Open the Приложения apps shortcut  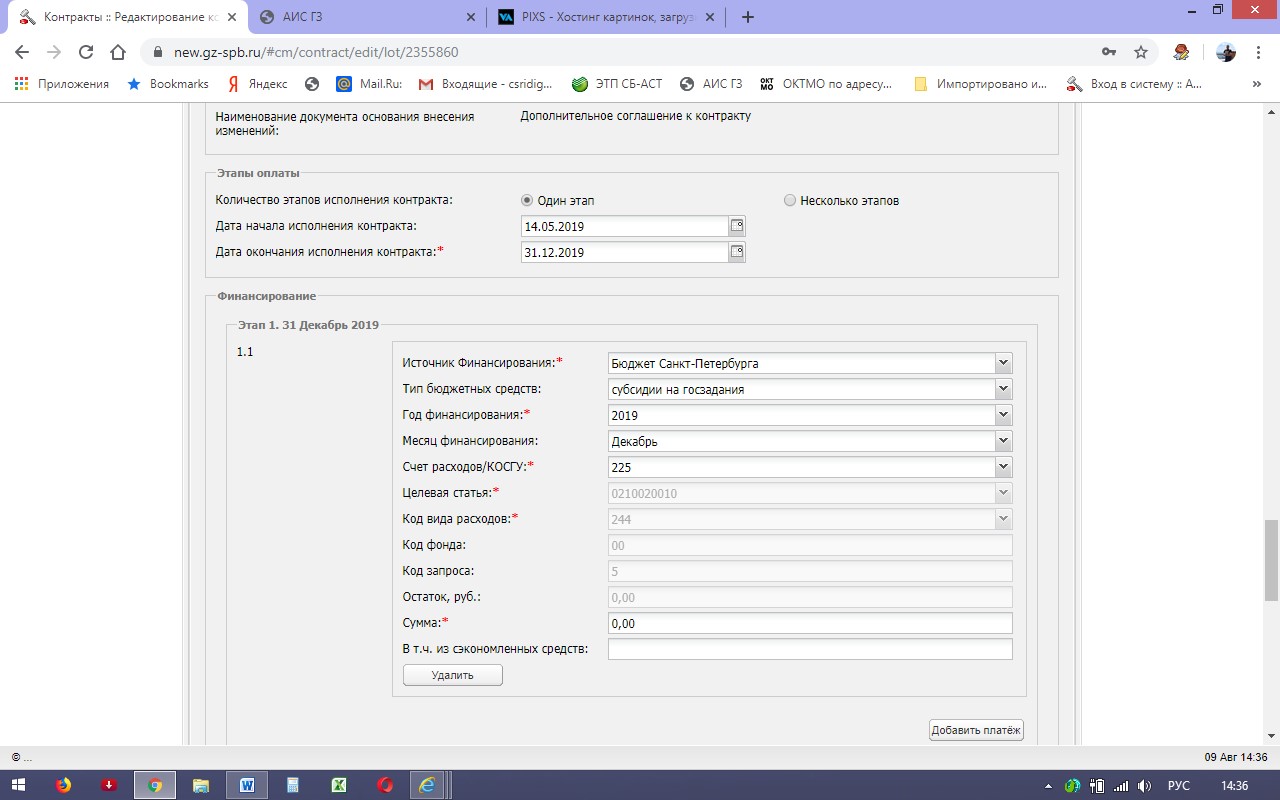pyautogui.click(x=62, y=84)
